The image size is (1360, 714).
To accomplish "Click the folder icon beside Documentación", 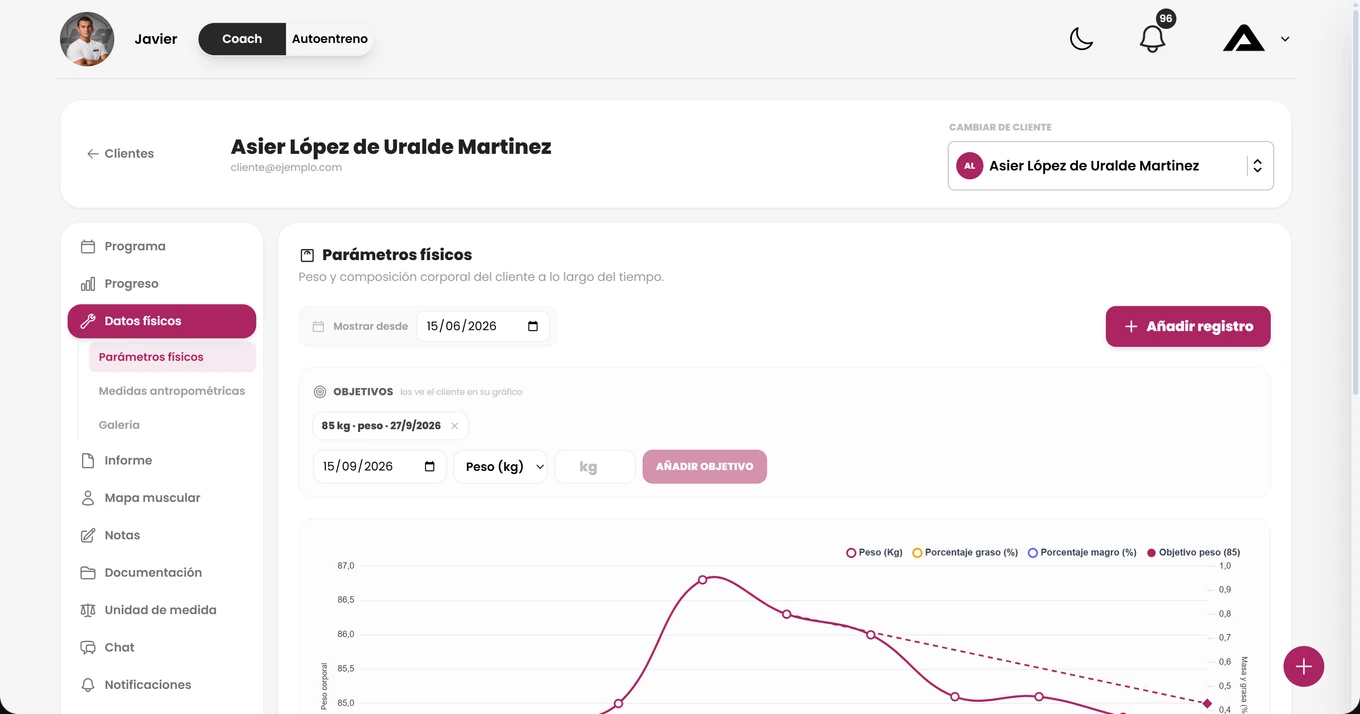I will 88,573.
